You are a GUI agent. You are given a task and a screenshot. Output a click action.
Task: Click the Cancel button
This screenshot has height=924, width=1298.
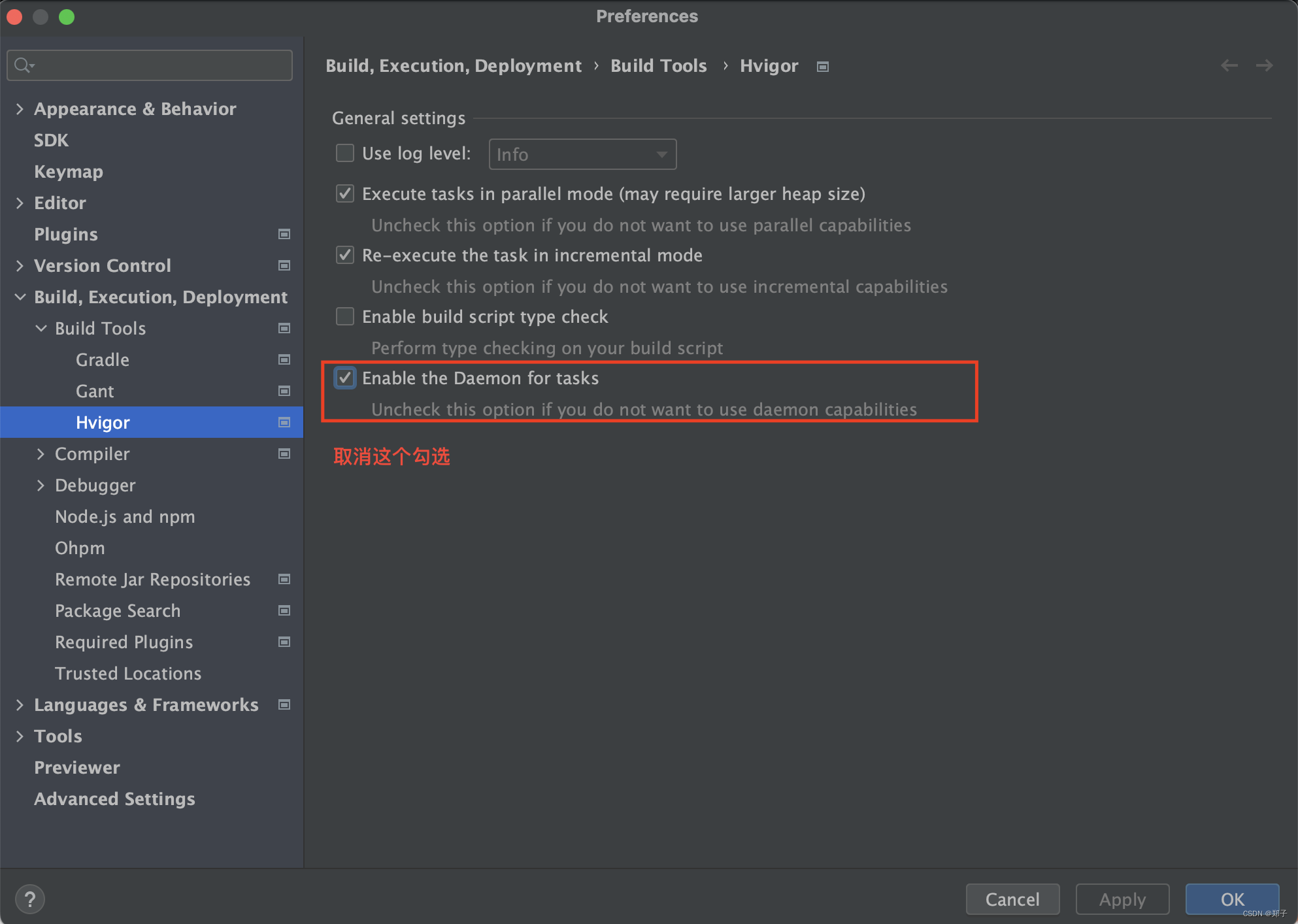pos(1012,899)
